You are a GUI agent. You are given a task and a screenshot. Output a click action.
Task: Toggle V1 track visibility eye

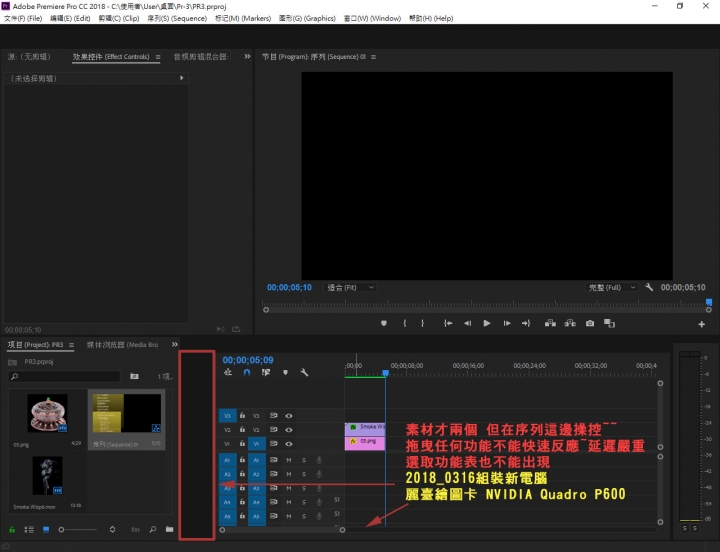click(288, 444)
